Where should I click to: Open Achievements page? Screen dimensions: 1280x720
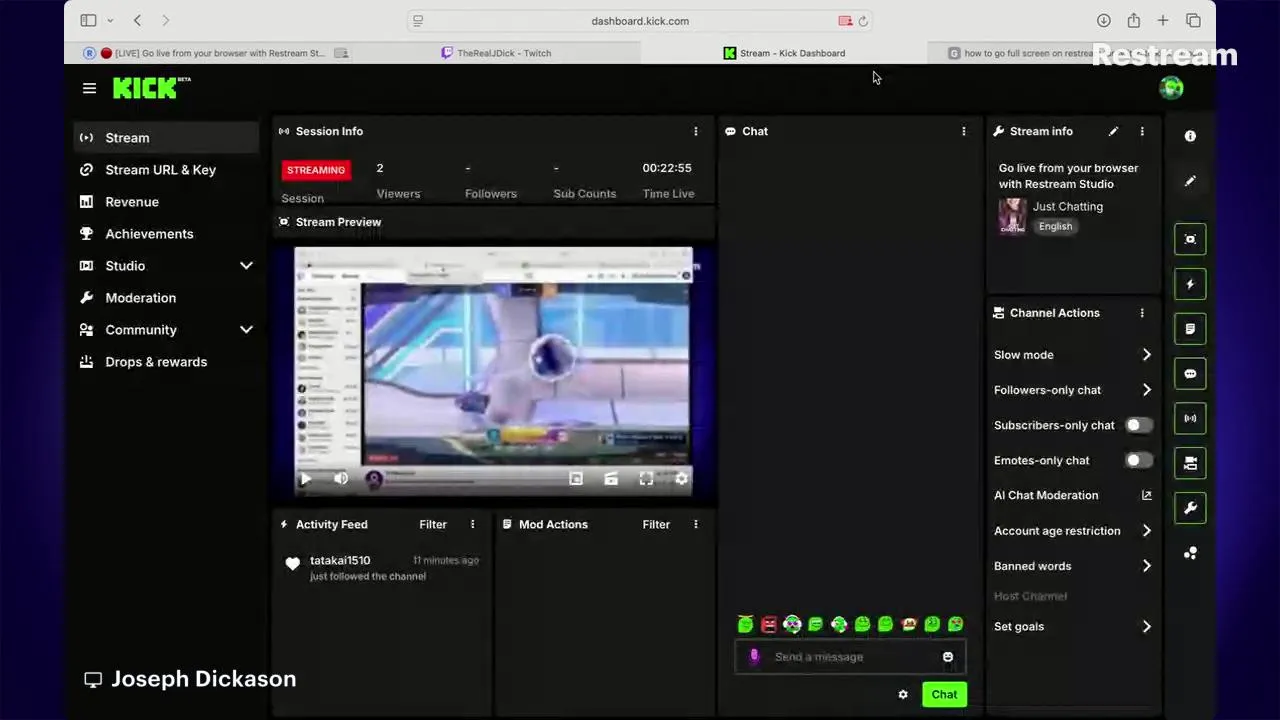(x=166, y=234)
